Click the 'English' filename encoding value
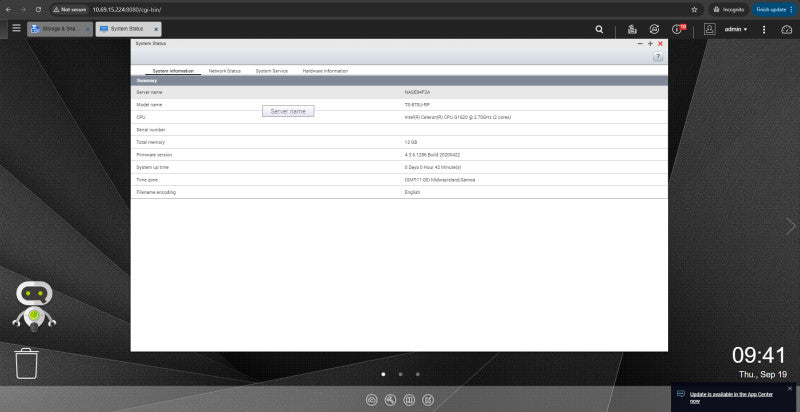 click(x=412, y=192)
